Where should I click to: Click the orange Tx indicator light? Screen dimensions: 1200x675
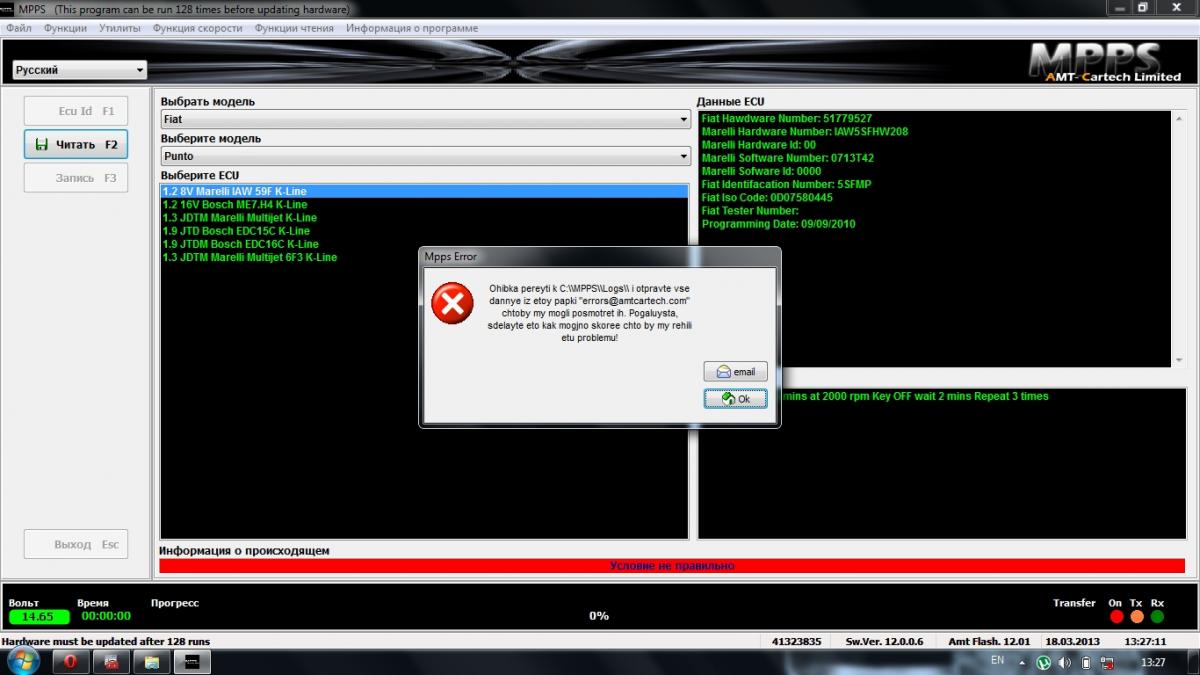pos(1136,617)
